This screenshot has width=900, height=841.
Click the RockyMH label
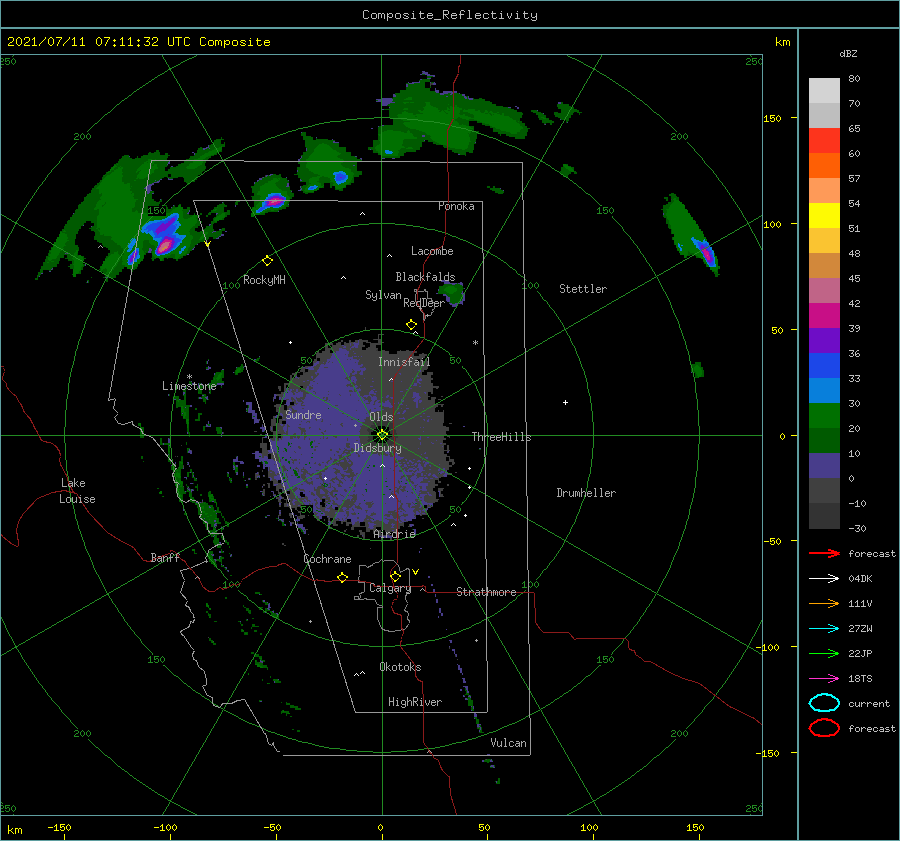coord(264,280)
